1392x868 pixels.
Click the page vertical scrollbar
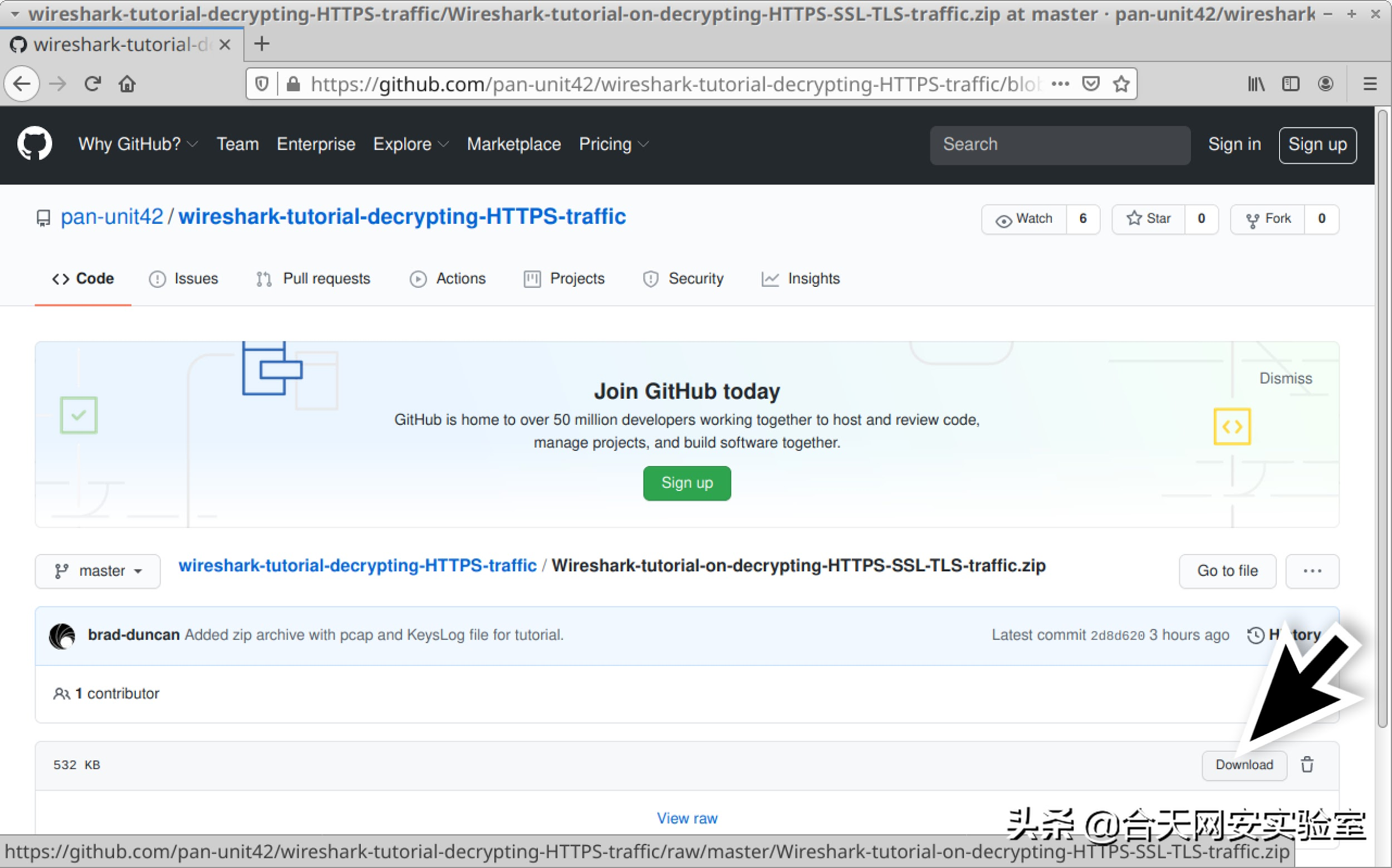(1382, 418)
